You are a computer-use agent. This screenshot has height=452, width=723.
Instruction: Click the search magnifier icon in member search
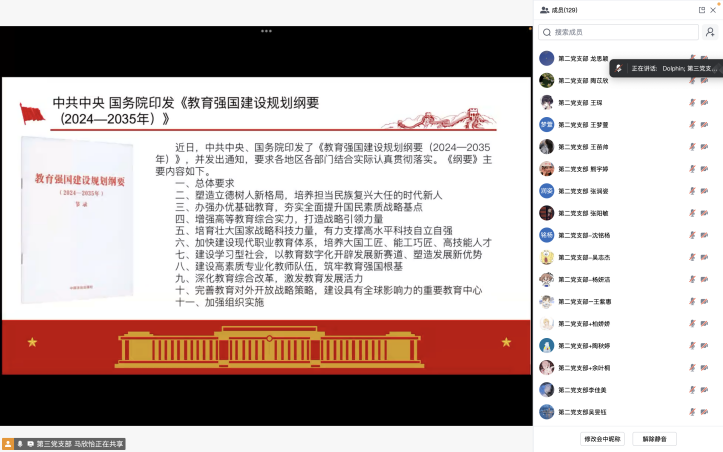(x=547, y=32)
